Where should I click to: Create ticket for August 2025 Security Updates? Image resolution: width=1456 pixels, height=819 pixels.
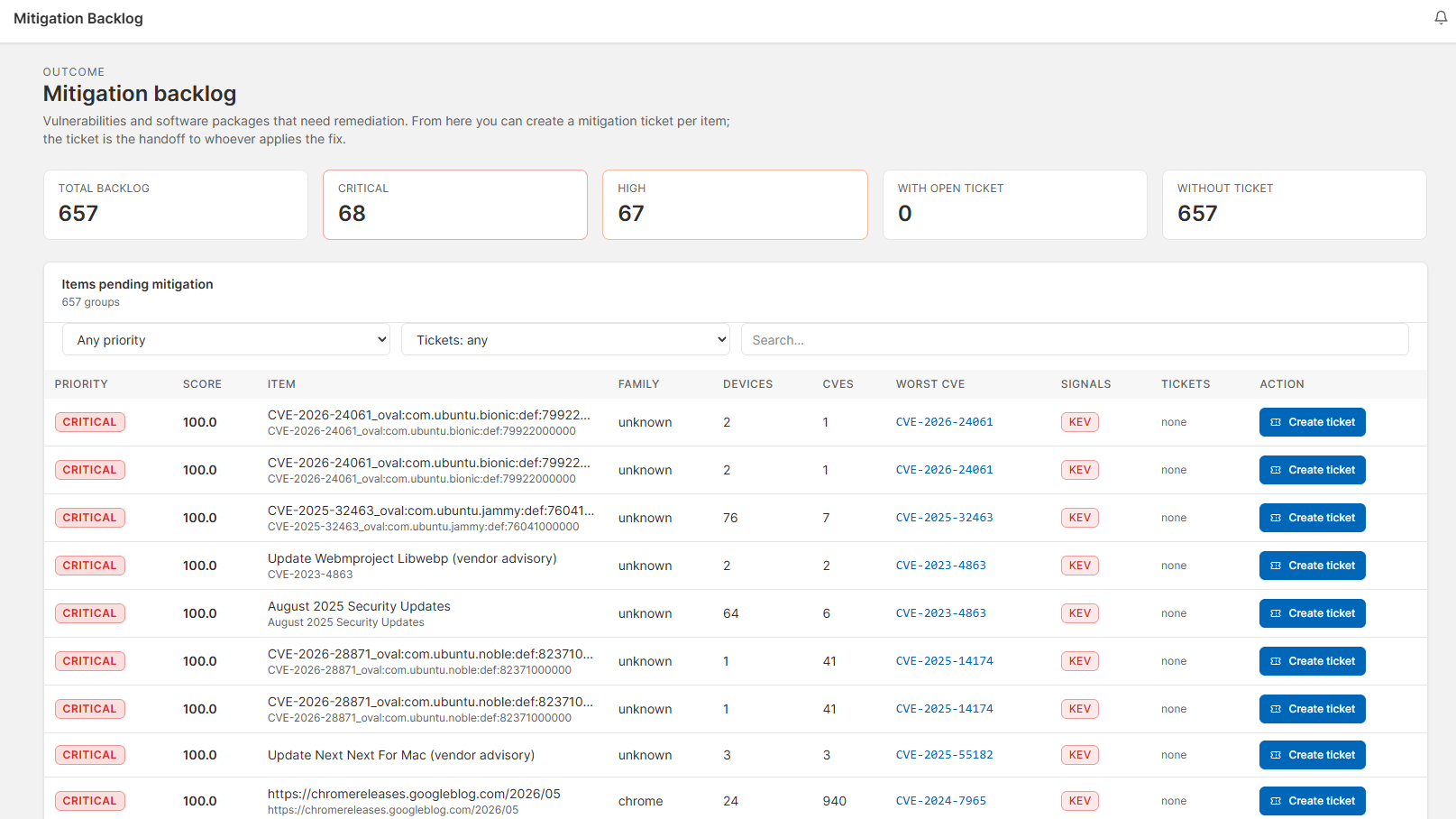(x=1313, y=613)
